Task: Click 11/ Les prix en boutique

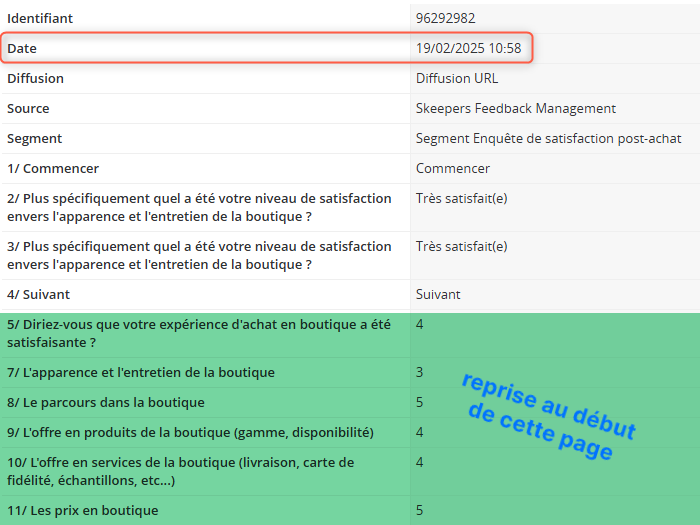Action: 83,510
